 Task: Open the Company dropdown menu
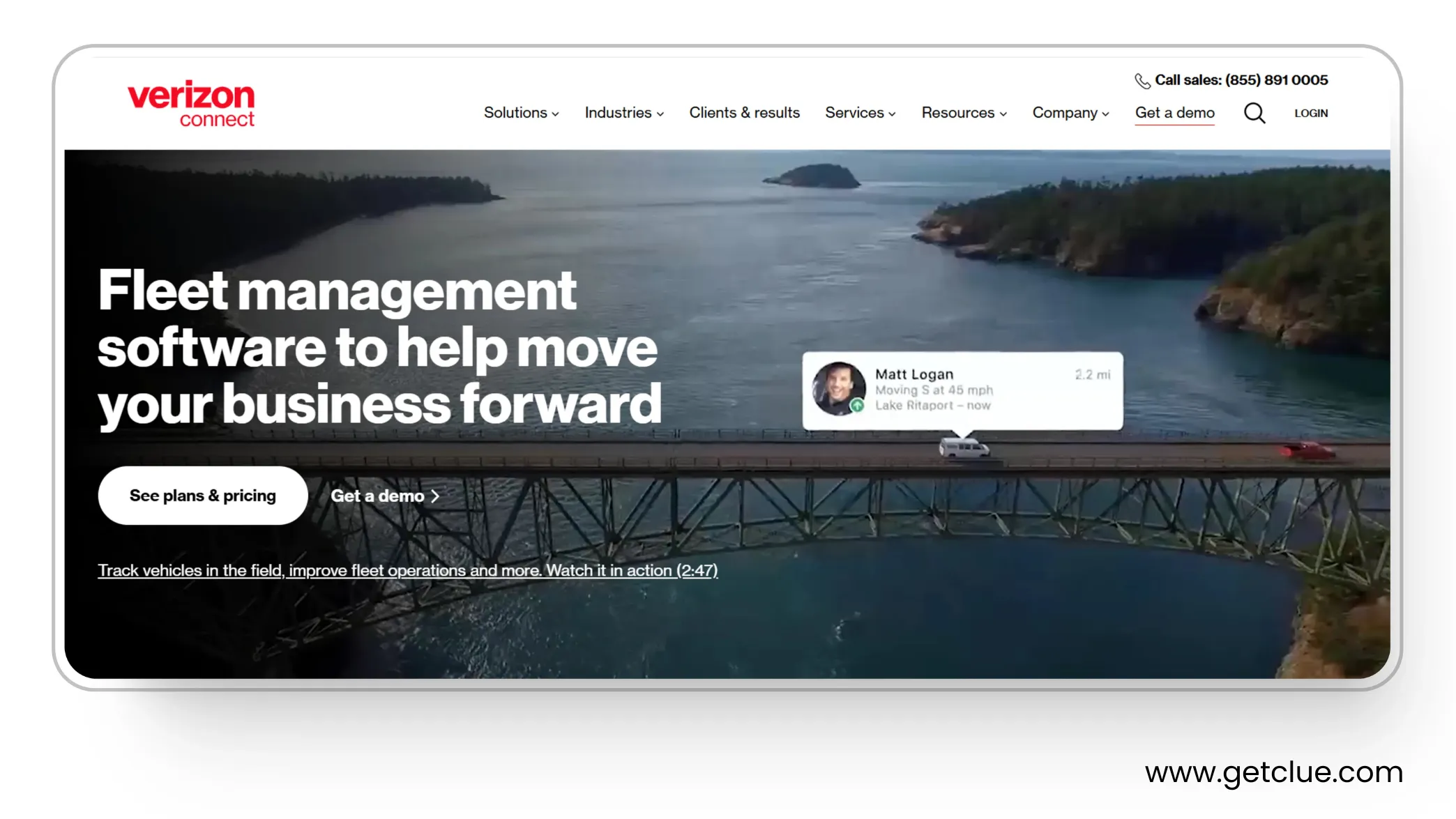coord(1070,113)
